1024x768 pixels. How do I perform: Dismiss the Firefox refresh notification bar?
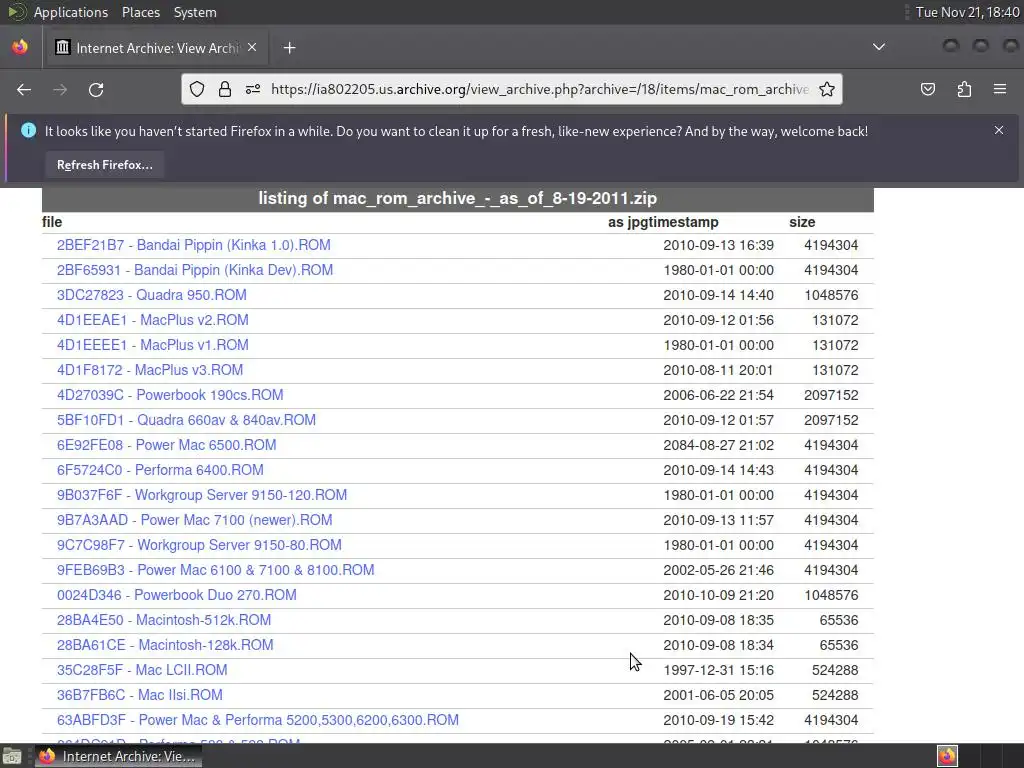tap(998, 130)
